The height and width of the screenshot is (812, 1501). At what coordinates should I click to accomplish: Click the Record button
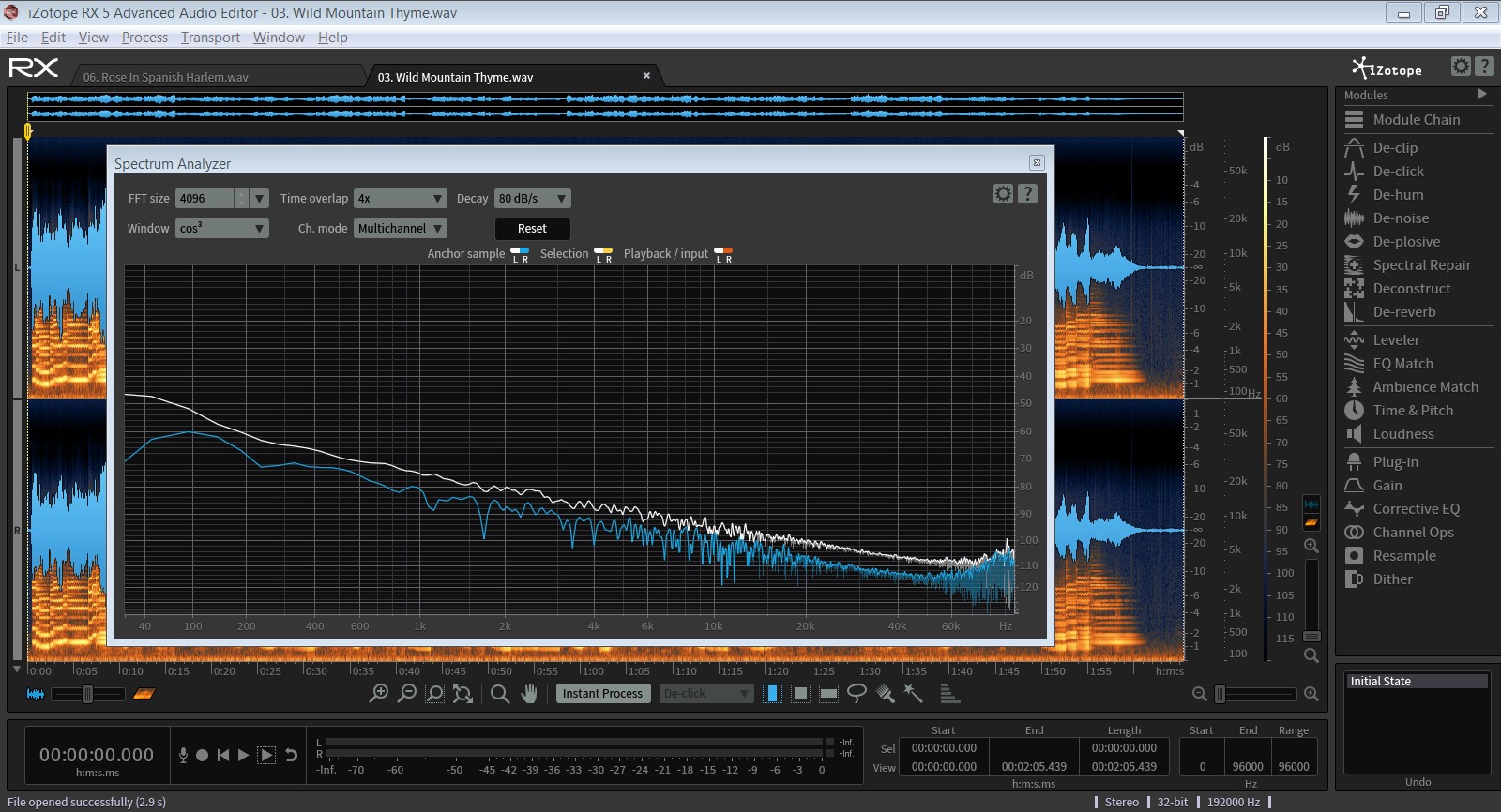[x=202, y=755]
